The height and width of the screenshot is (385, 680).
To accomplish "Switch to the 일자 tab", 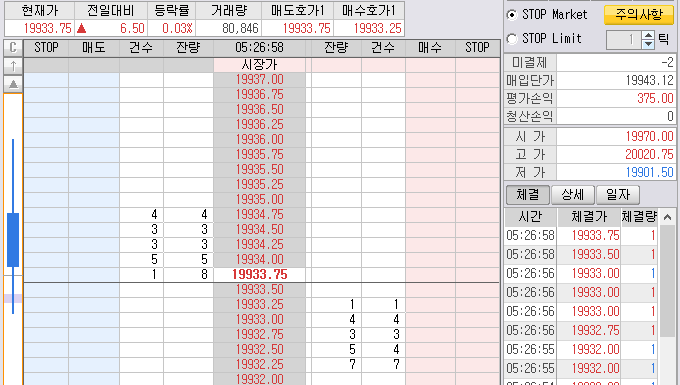I will coord(618,195).
